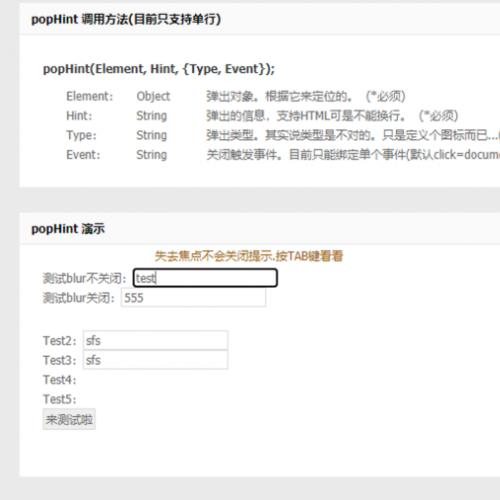
Task: Click the Test2 input field
Action: coord(155,340)
